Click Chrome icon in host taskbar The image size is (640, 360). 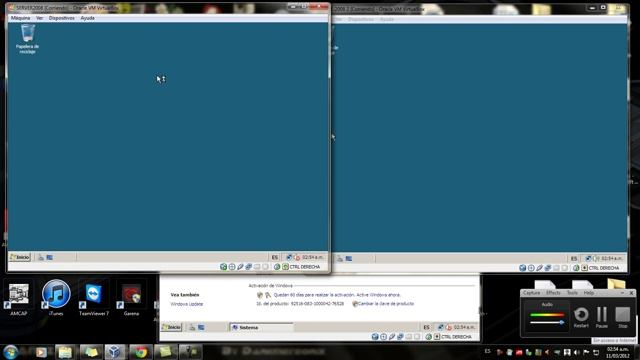pos(140,352)
